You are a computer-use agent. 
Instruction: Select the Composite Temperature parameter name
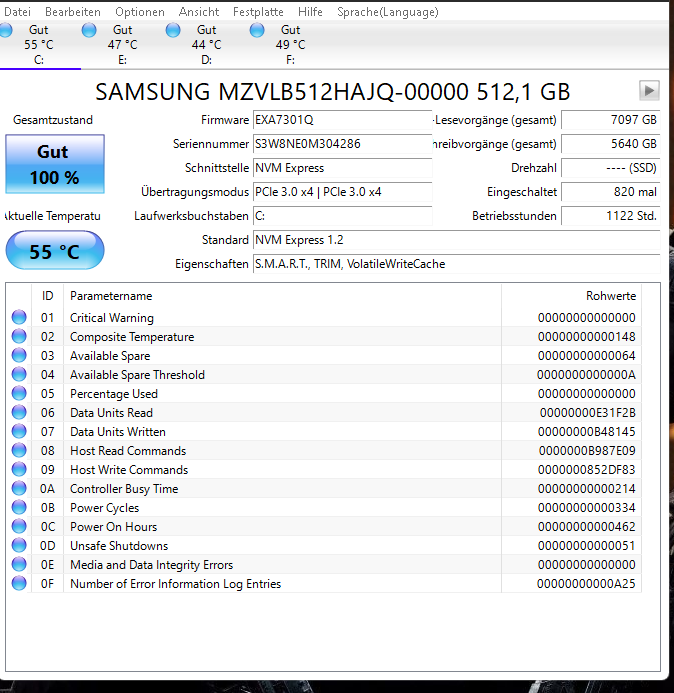coord(132,337)
